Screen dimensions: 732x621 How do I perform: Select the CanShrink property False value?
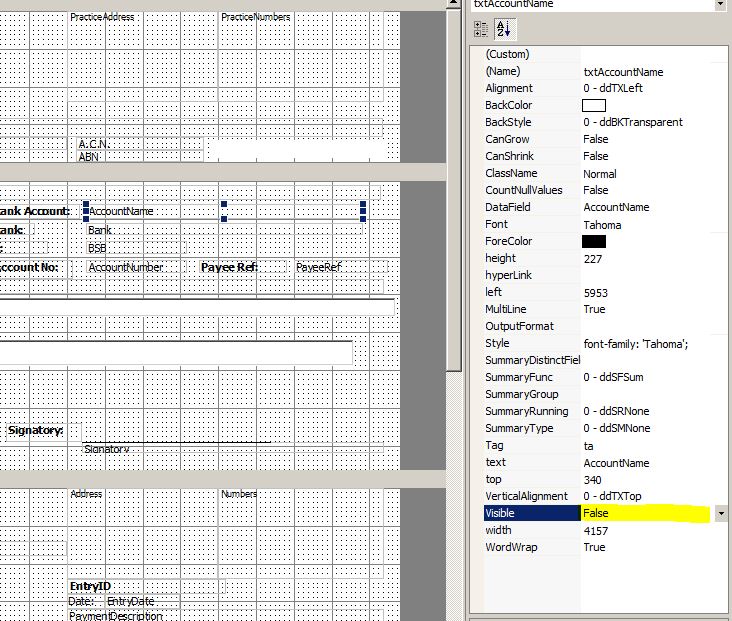click(596, 156)
